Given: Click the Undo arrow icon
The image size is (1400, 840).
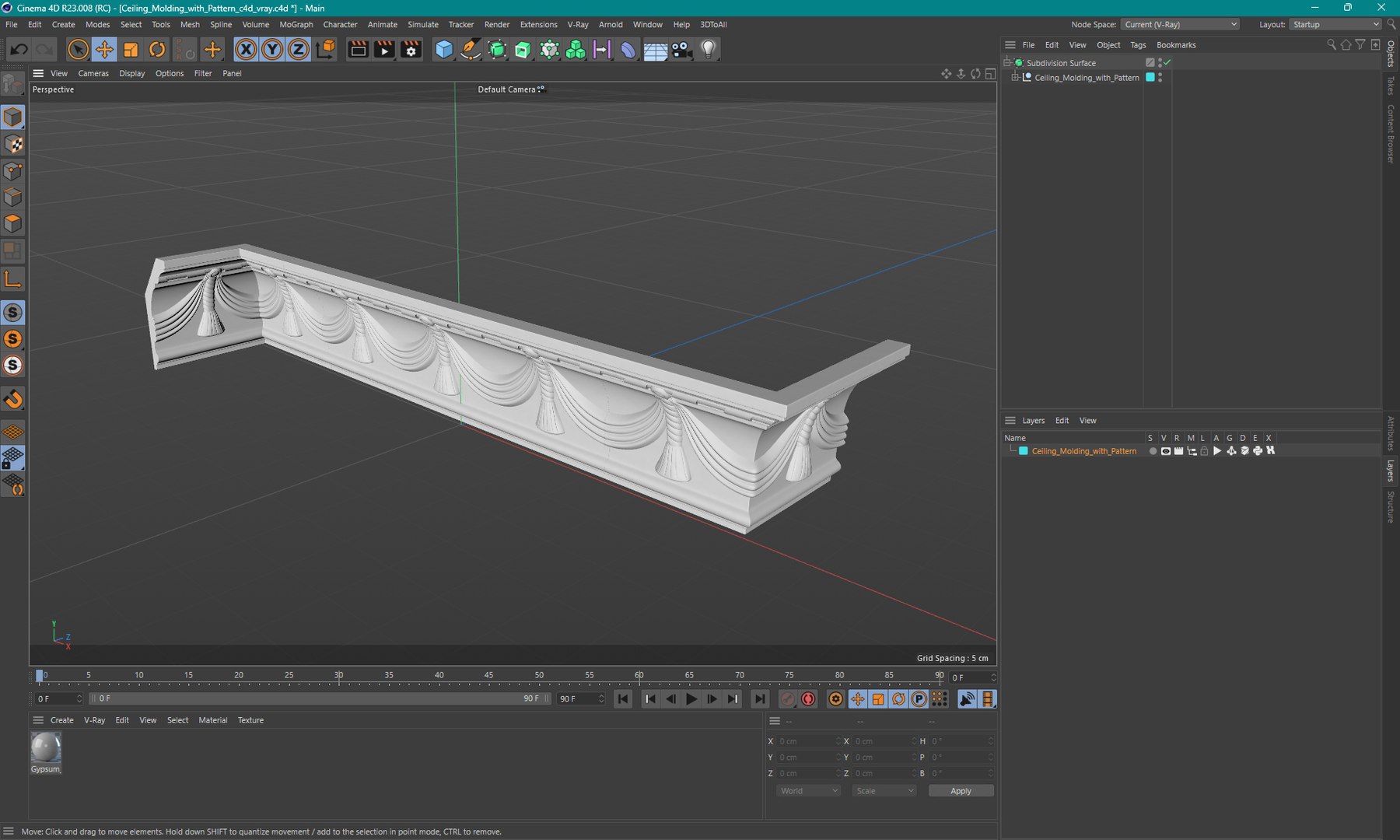Looking at the screenshot, I should 19,50.
